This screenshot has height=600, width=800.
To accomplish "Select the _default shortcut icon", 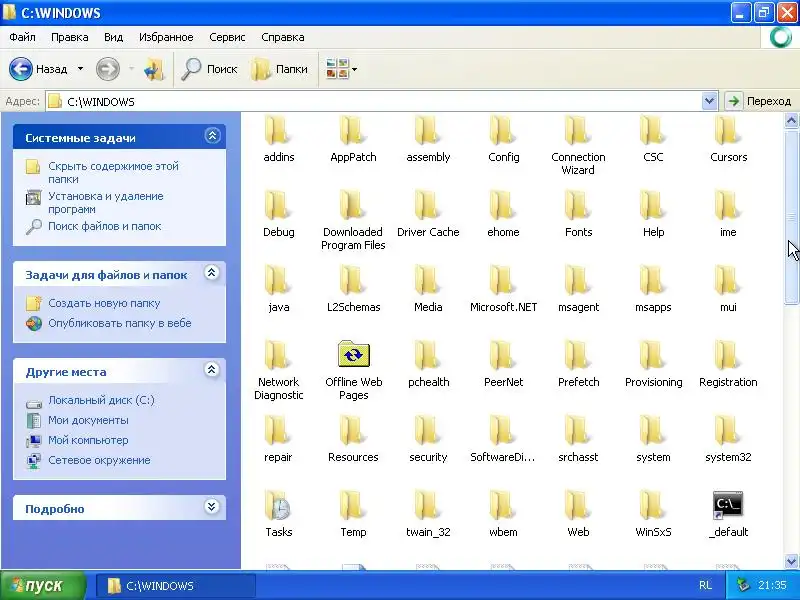I will click(728, 505).
